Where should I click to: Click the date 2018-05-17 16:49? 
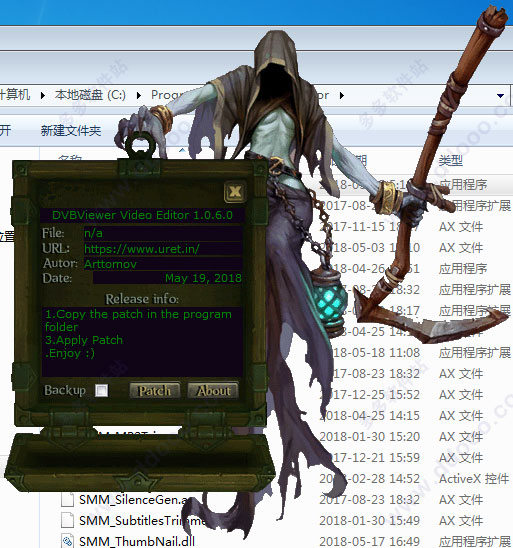tap(369, 541)
